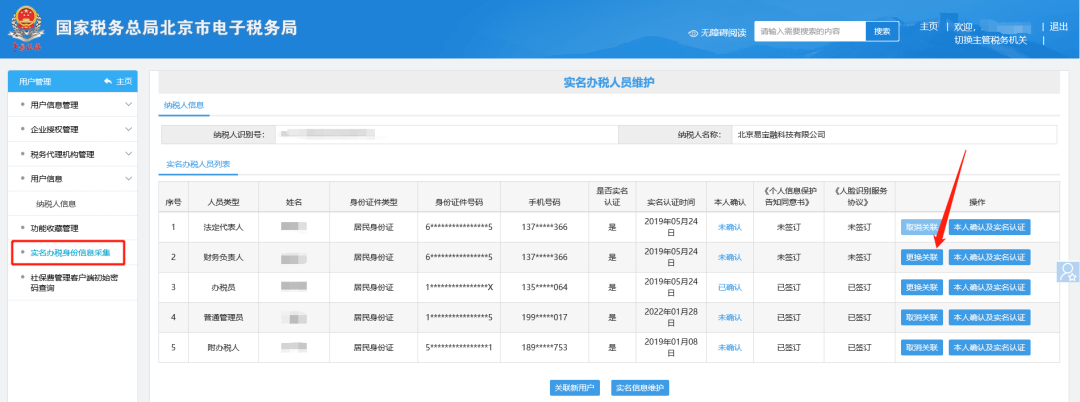Click the 纳税人识别号 label

click(x=240, y=135)
